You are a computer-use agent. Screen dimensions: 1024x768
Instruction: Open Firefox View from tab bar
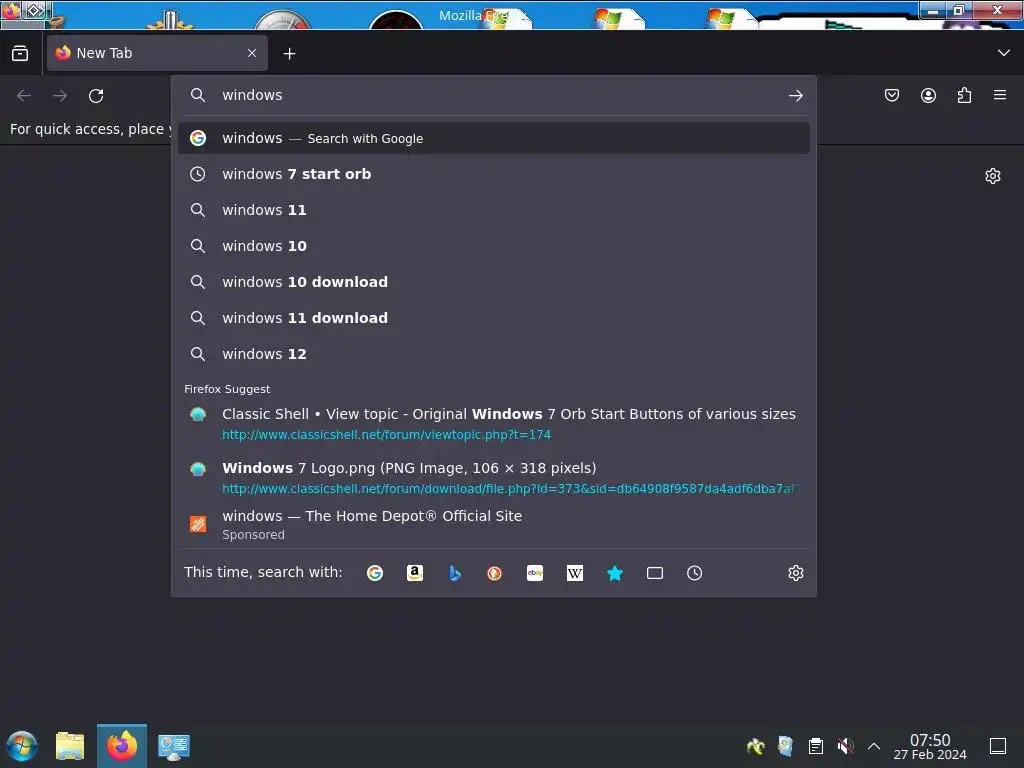[x=20, y=53]
